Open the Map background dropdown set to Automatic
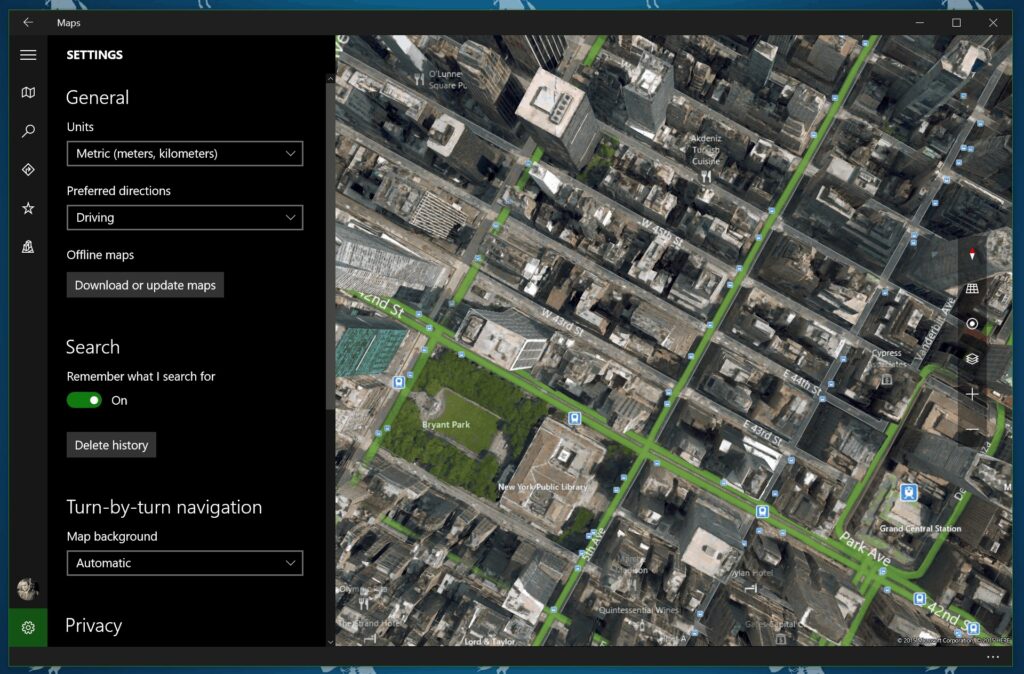 click(185, 563)
